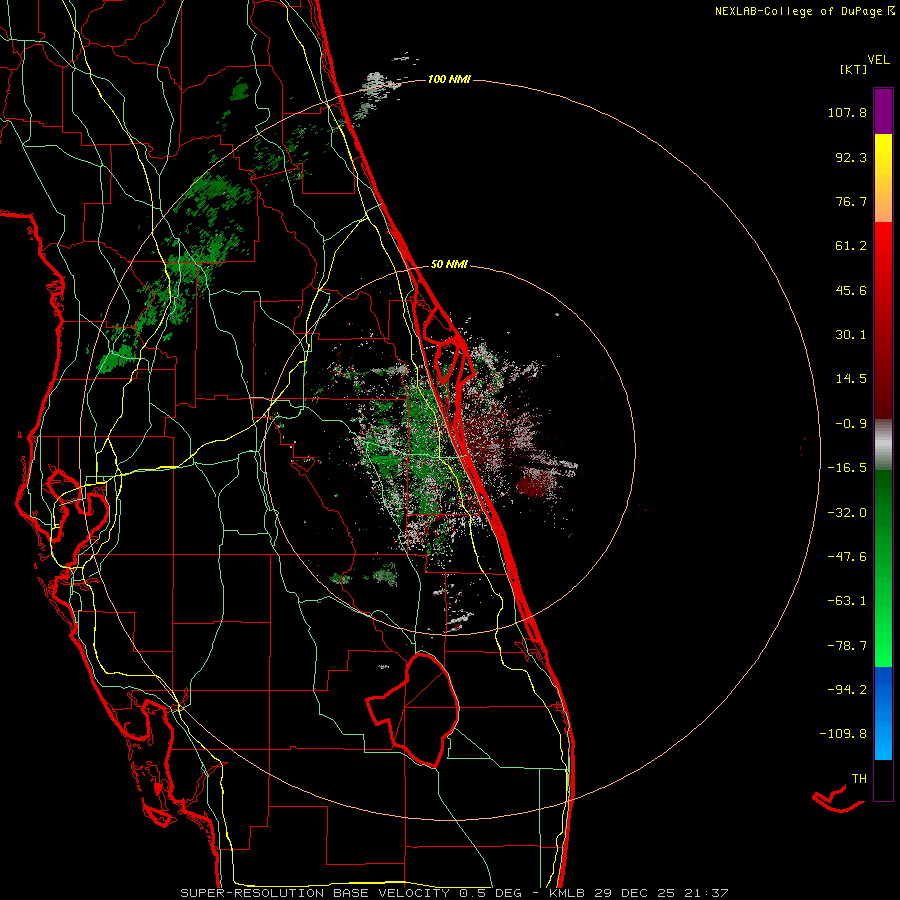The width and height of the screenshot is (900, 900).
Task: Select the 61.2 legend value
Action: pos(851,246)
